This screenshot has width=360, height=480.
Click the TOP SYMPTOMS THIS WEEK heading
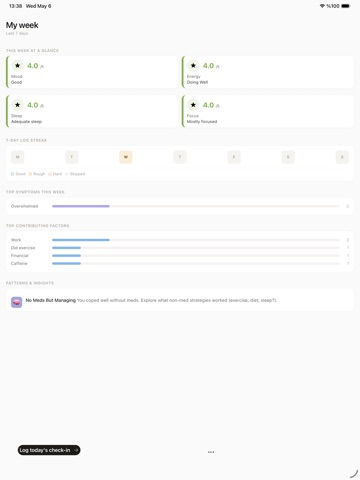(35, 192)
